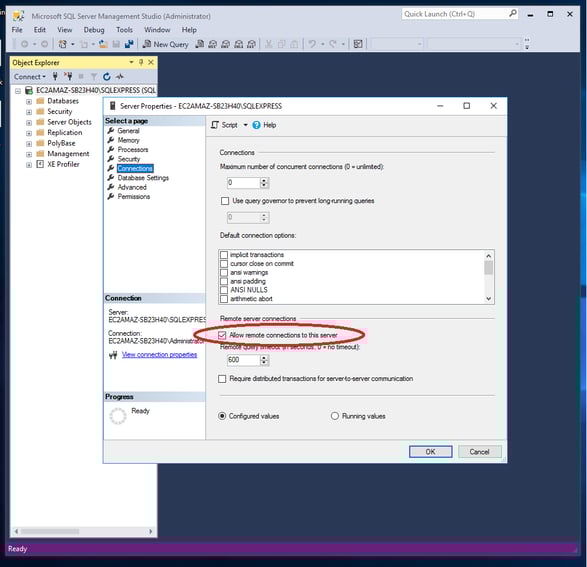Click the Save All icon in main toolbar
Viewport: 587px width, 567px height.
[x=129, y=44]
